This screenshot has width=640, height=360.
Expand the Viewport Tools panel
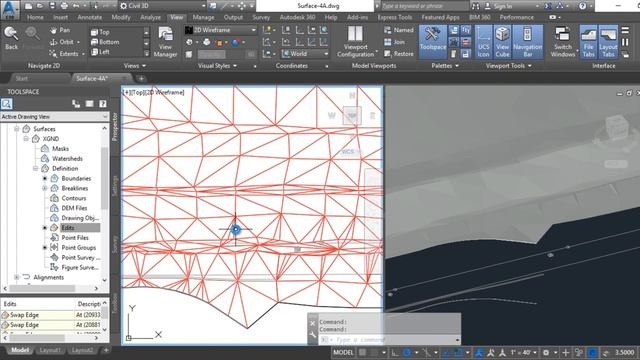509,66
